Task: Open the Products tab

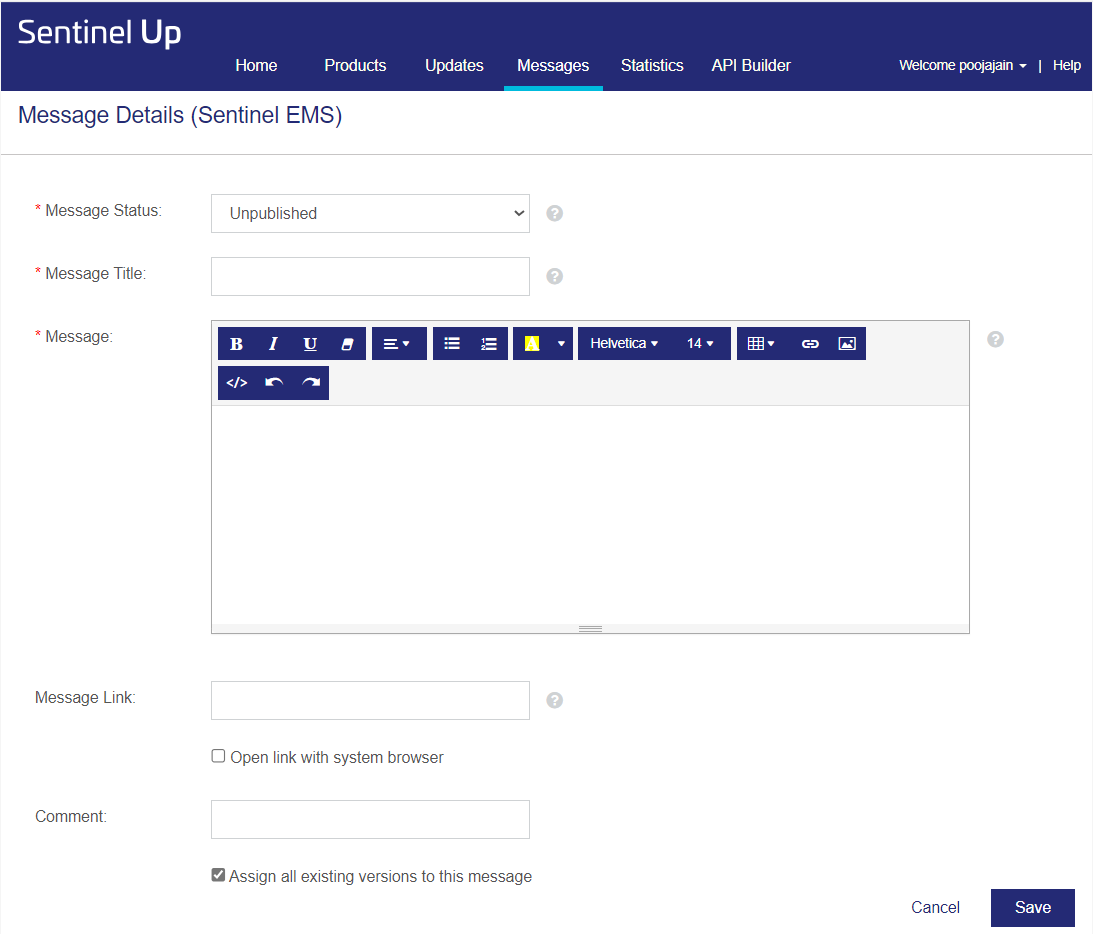Action: tap(356, 66)
